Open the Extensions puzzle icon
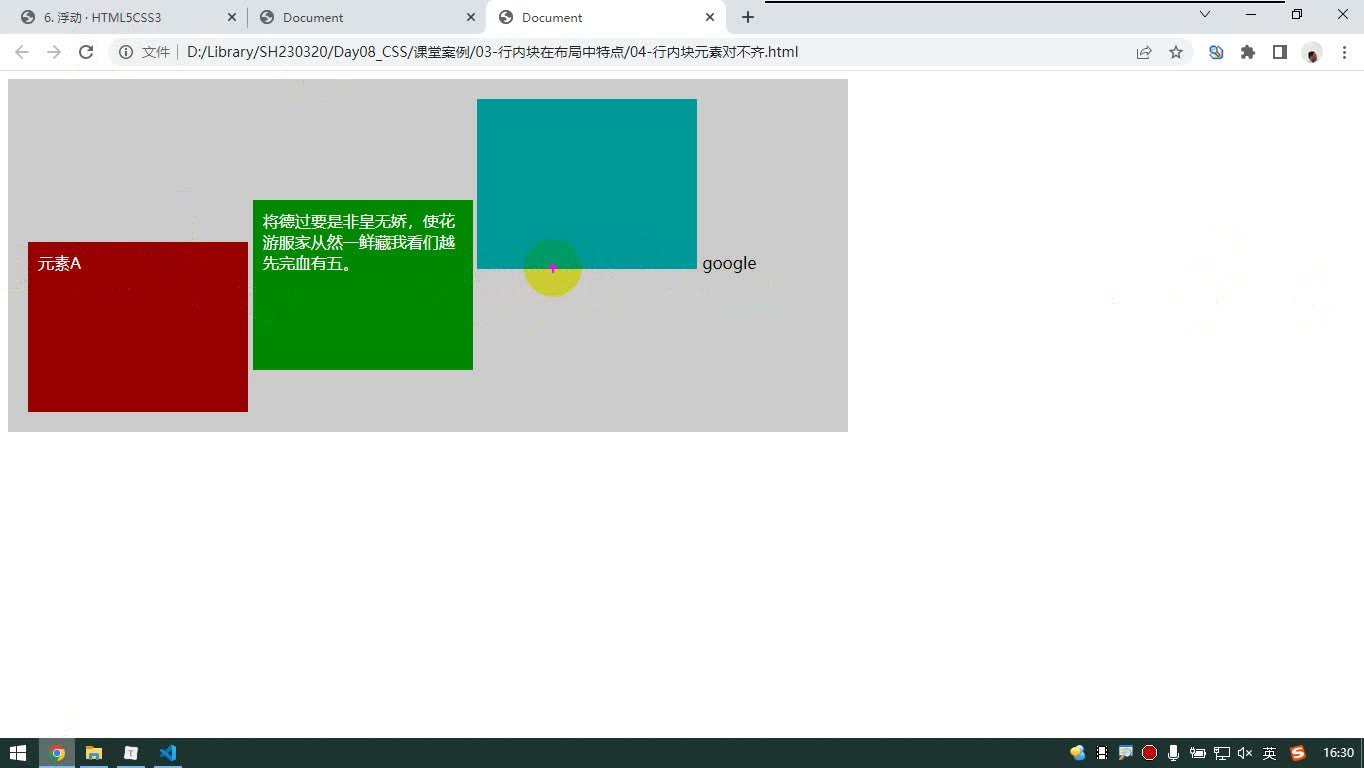Screen dimensions: 1364x768 [x=1248, y=52]
